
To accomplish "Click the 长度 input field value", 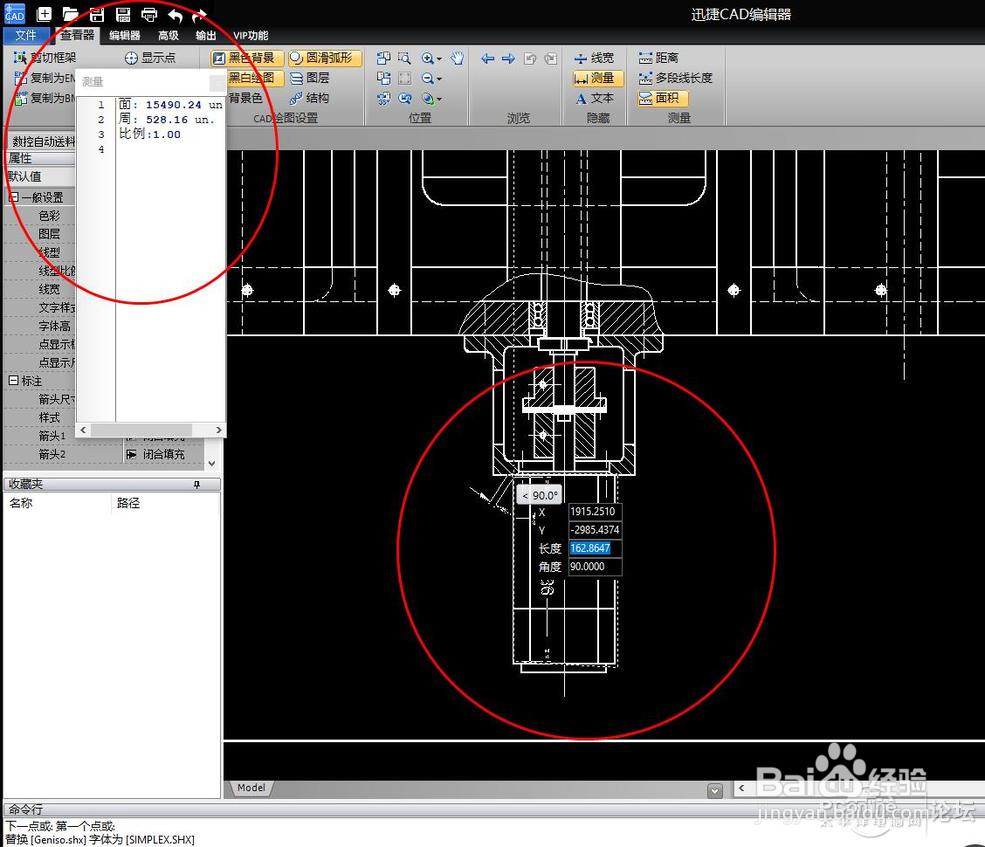I will (x=595, y=548).
